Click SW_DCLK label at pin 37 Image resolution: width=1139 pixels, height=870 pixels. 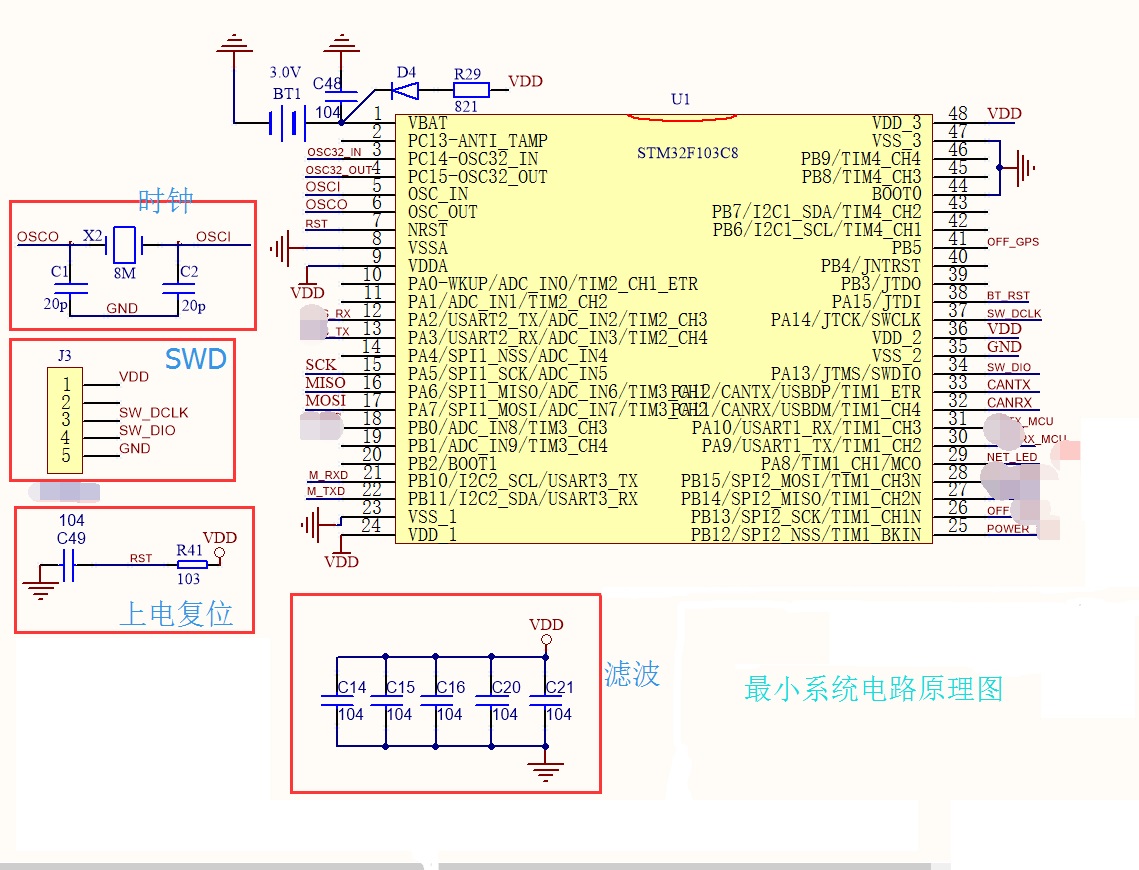pyautogui.click(x=1013, y=314)
